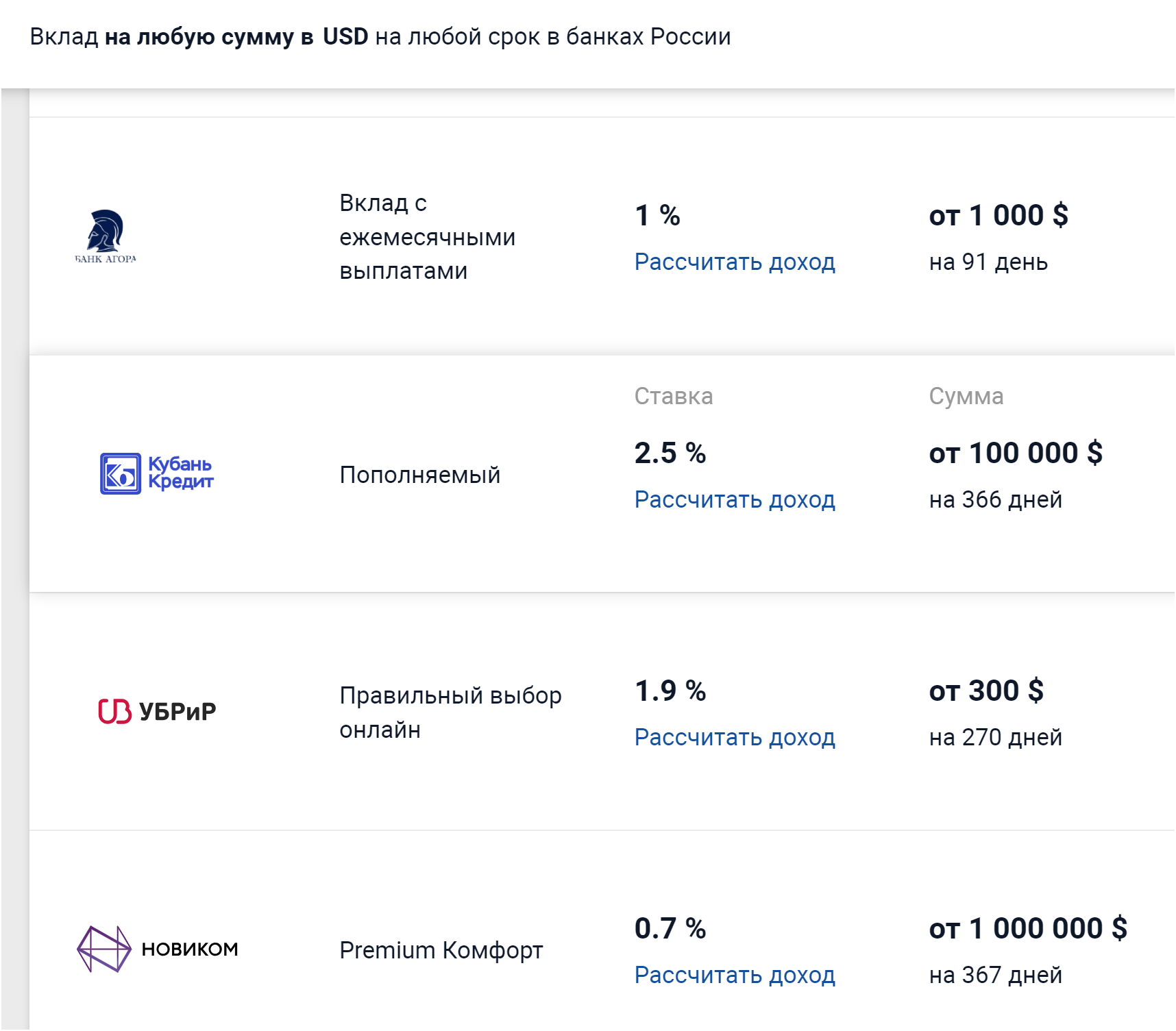
Task: Open the Правильный выбор онлайн deposit
Action: click(450, 712)
